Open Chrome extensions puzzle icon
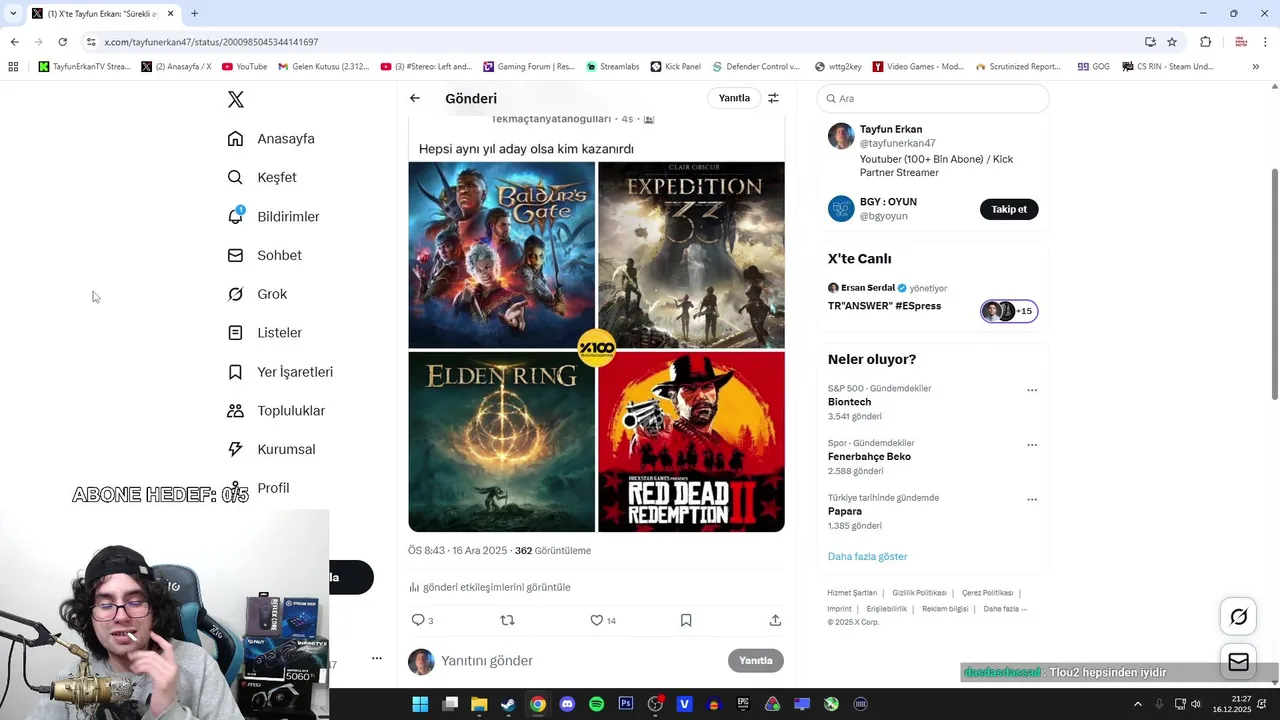Viewport: 1280px width, 720px height. pyautogui.click(x=1205, y=42)
